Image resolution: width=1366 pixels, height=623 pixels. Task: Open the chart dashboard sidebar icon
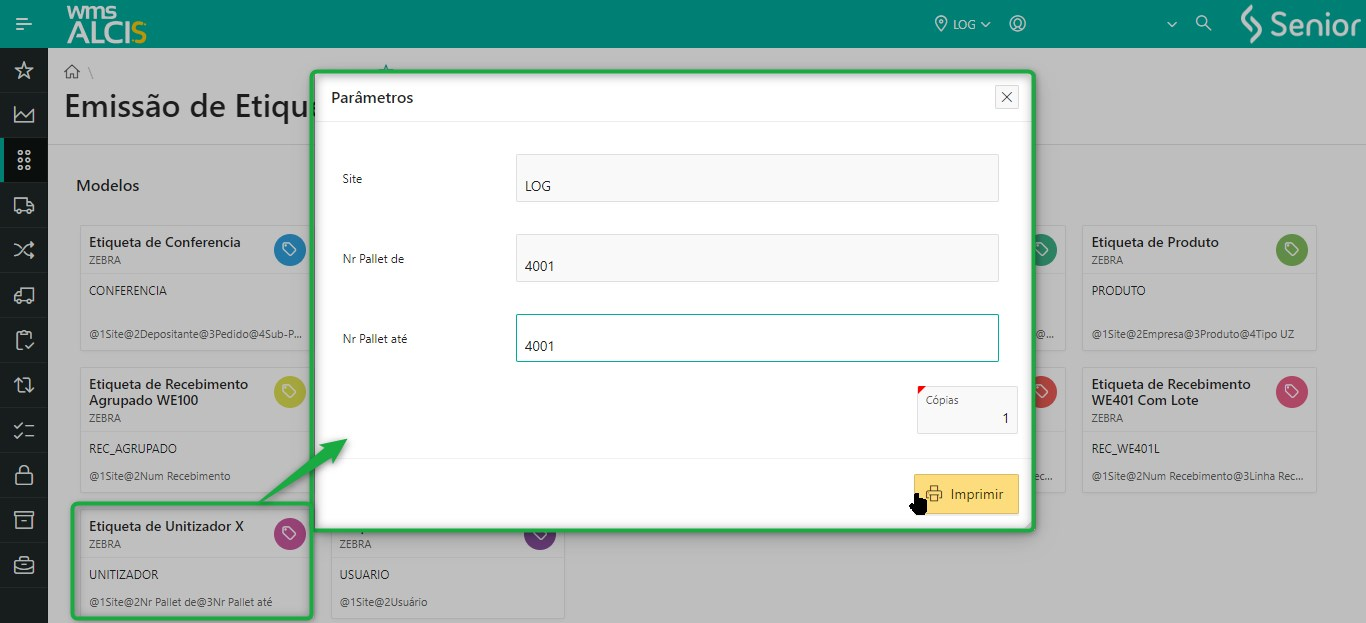coord(24,115)
